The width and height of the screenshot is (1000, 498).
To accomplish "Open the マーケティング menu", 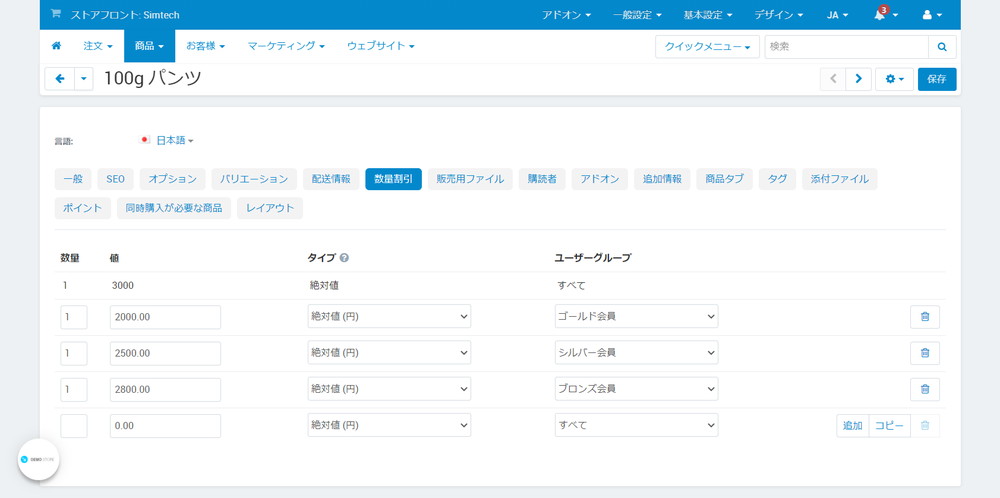I will click(286, 46).
